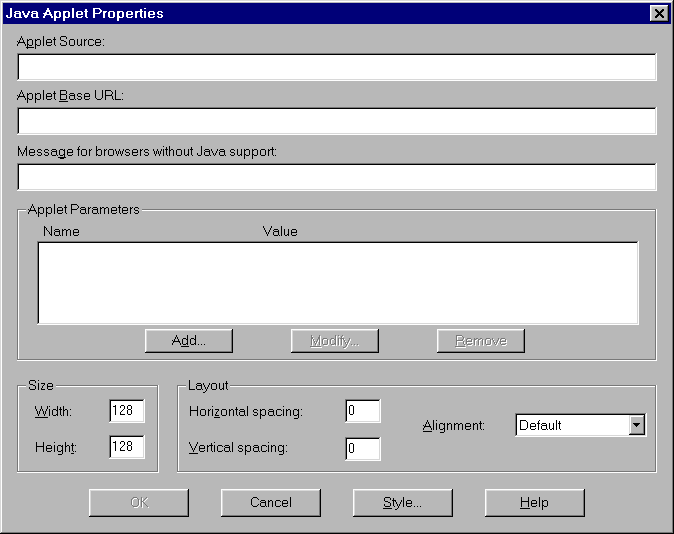This screenshot has width=674, height=534.
Task: Click the Value column label
Action: click(x=280, y=231)
